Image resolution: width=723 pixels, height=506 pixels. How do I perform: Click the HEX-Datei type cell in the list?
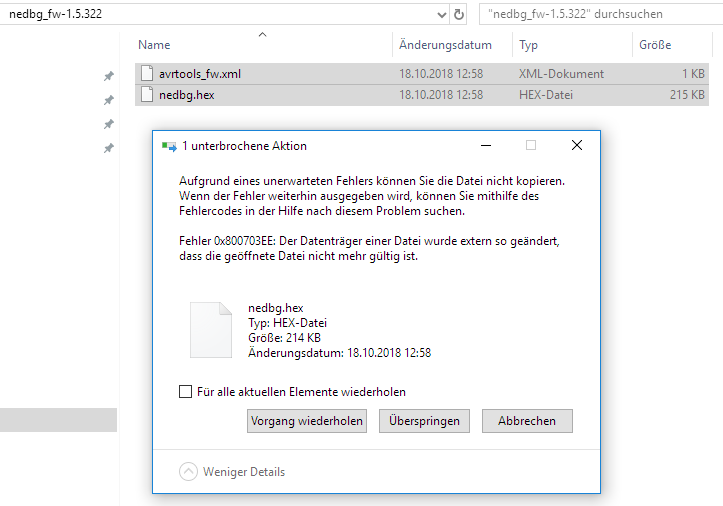click(x=545, y=95)
